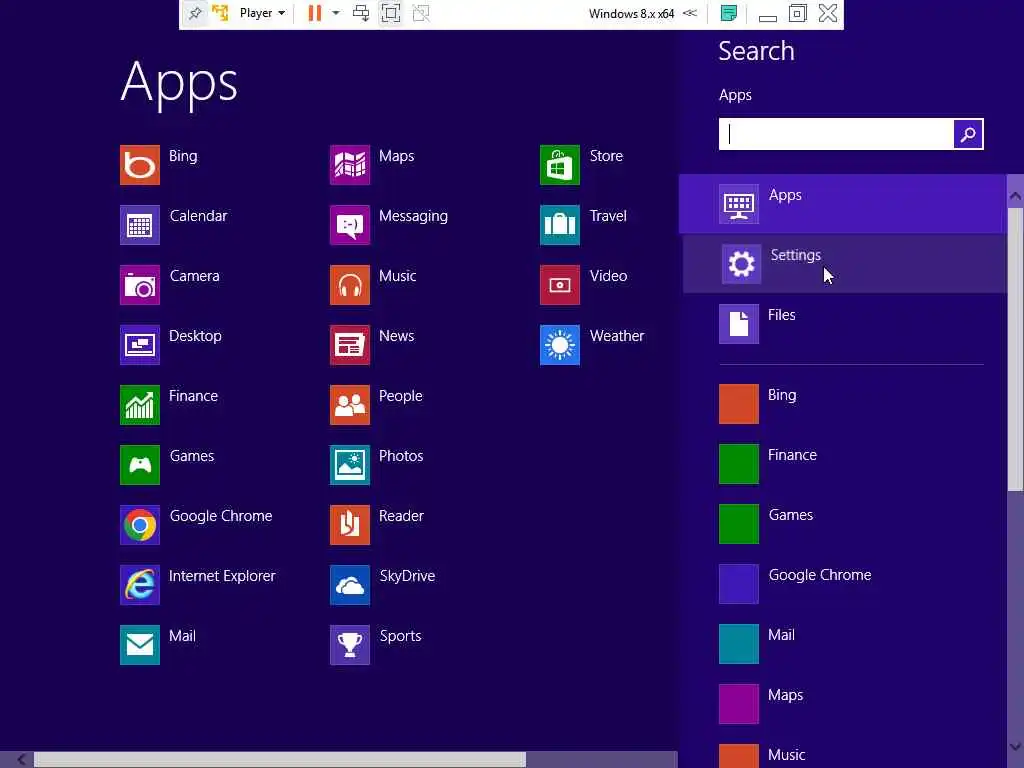
Task: Open the Photos app
Action: (377, 465)
